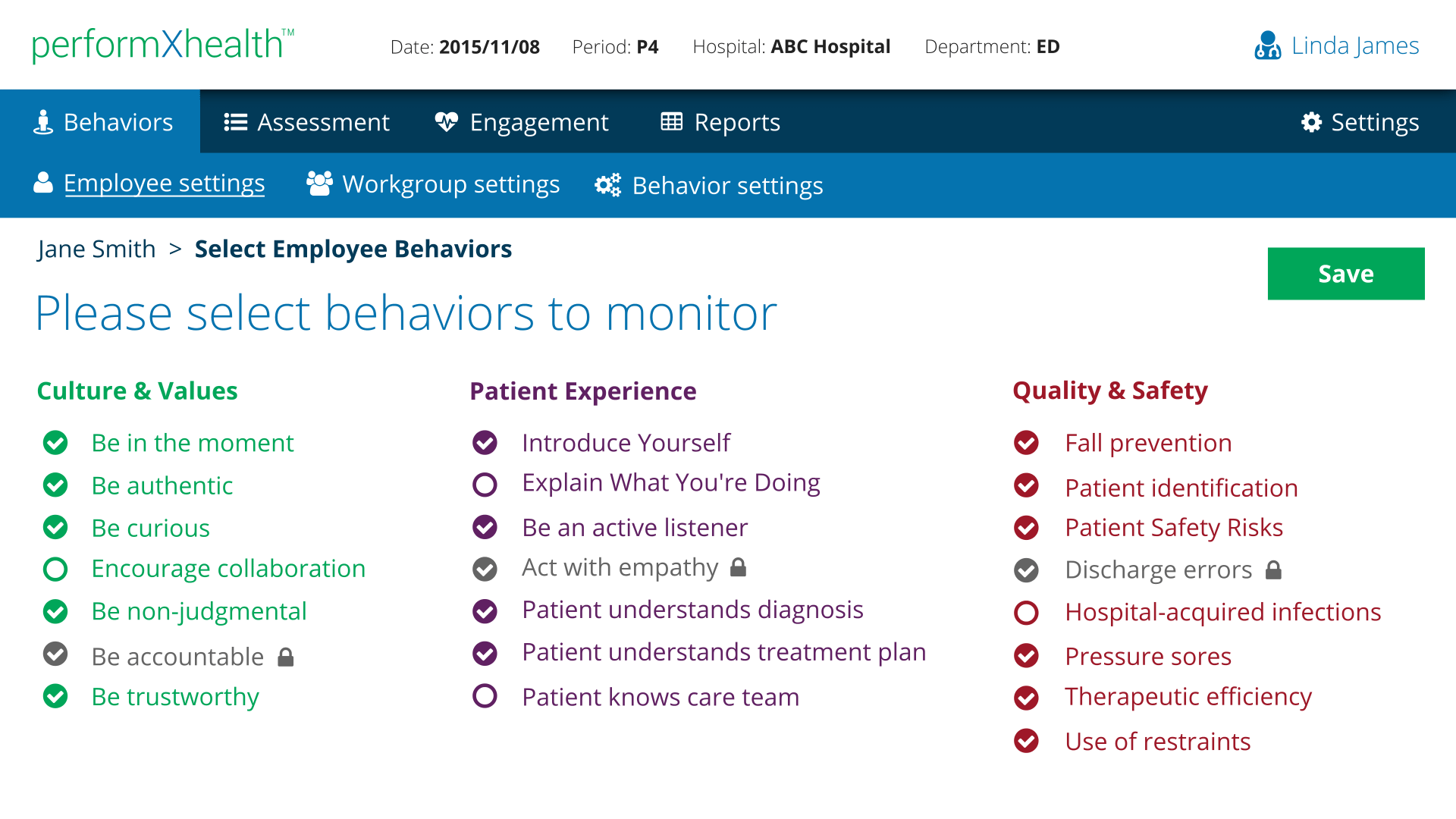The height and width of the screenshot is (819, 1456).
Task: Uncheck the Fall prevention behavior
Action: (1026, 443)
